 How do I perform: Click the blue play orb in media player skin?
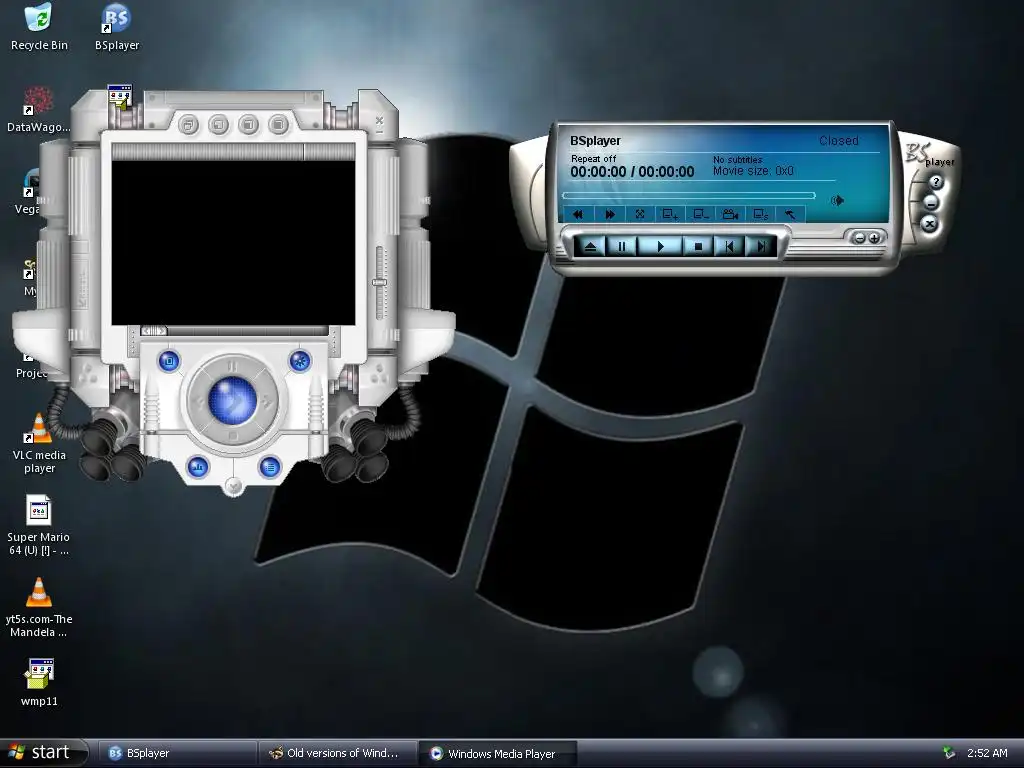pos(232,400)
